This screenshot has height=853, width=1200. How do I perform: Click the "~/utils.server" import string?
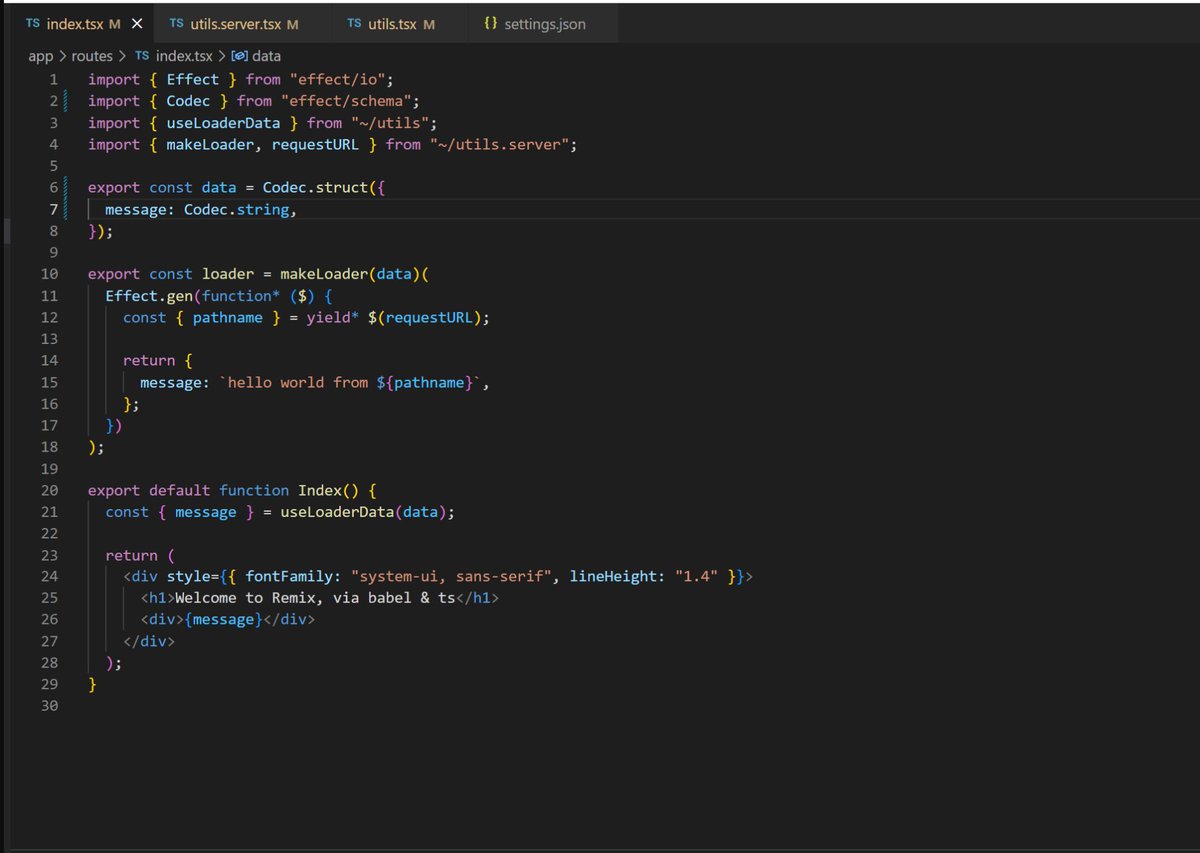[x=500, y=145]
